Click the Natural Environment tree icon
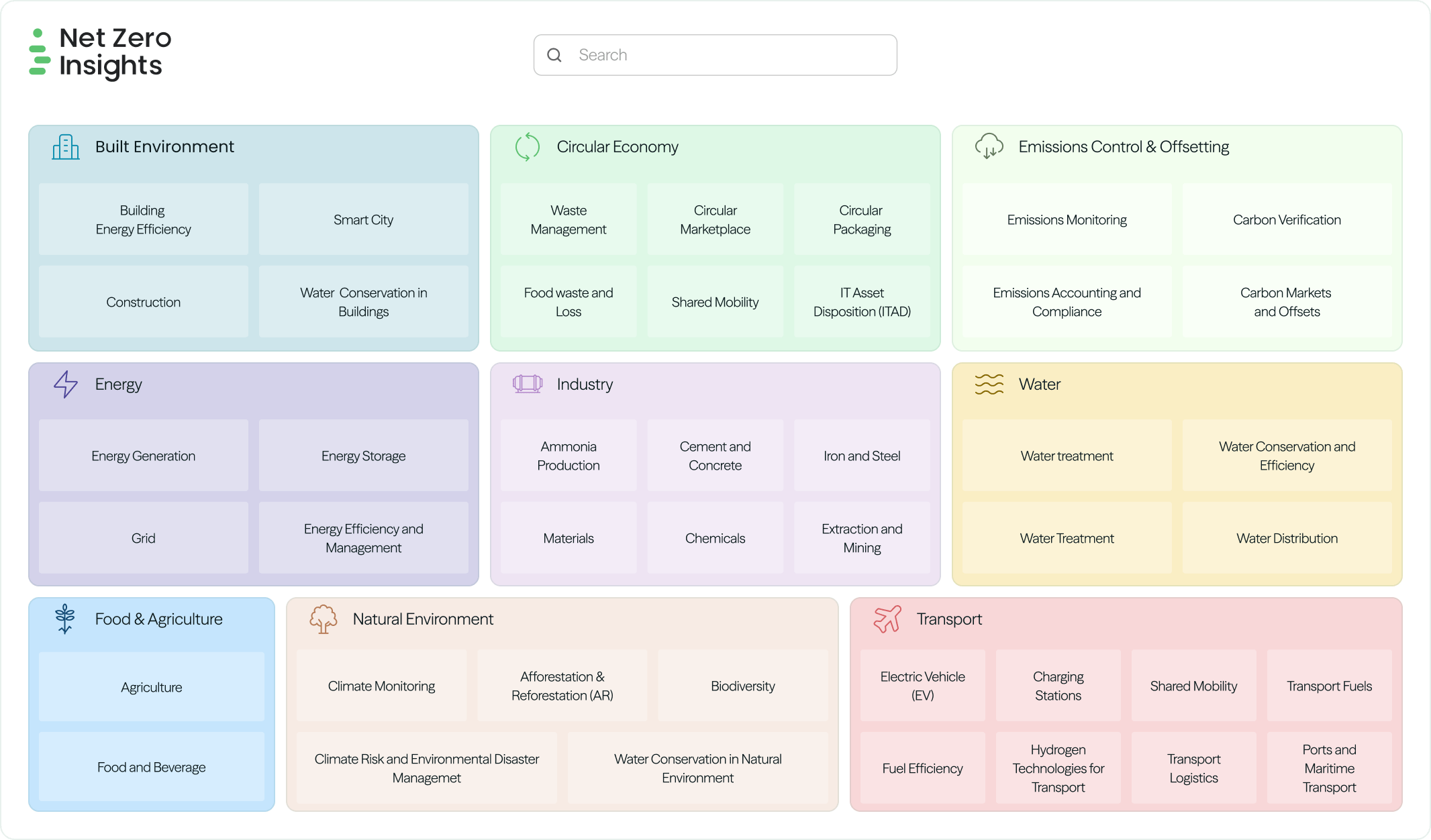1431x840 pixels. tap(323, 619)
